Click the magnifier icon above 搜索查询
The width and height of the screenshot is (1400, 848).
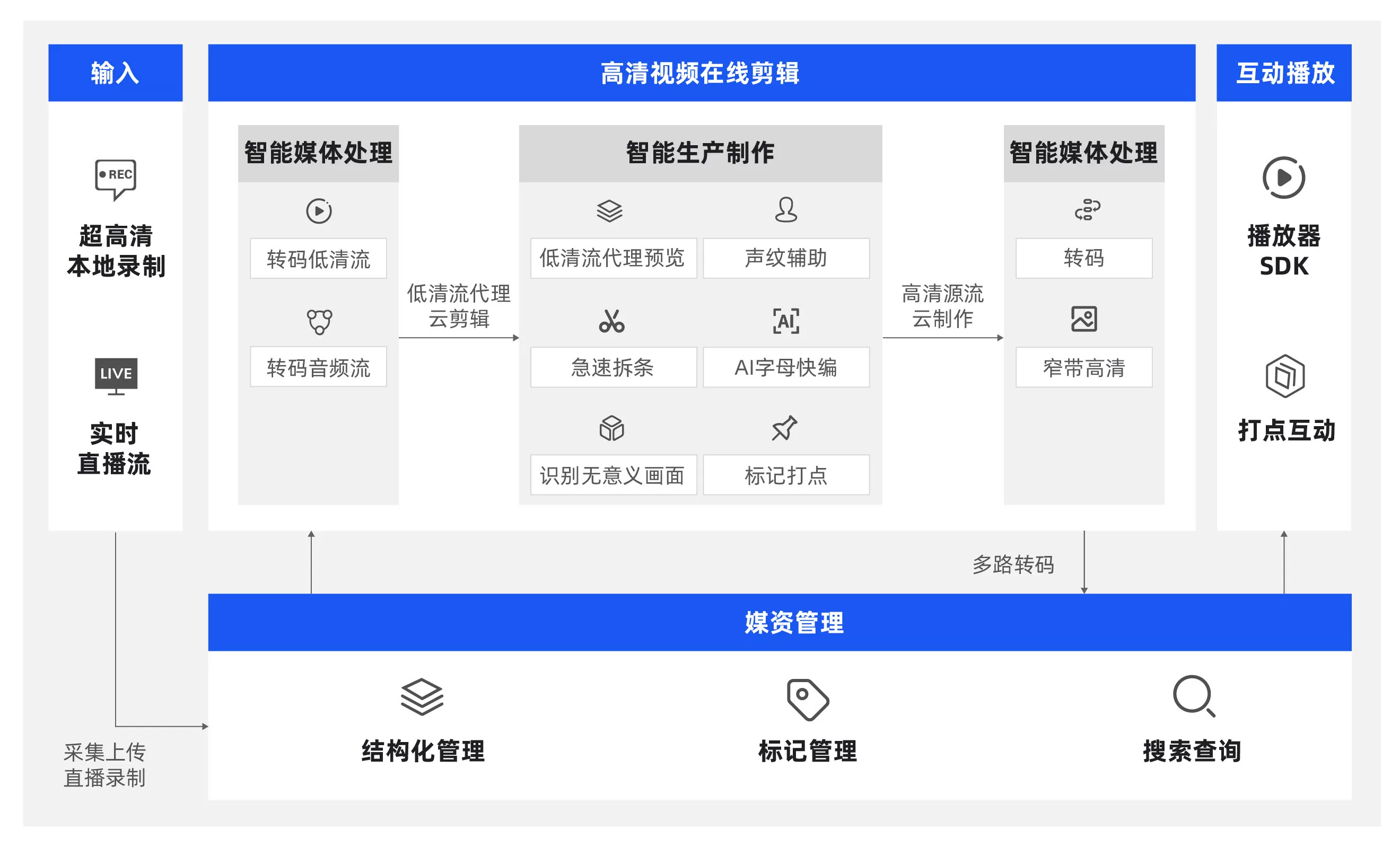(x=1193, y=696)
